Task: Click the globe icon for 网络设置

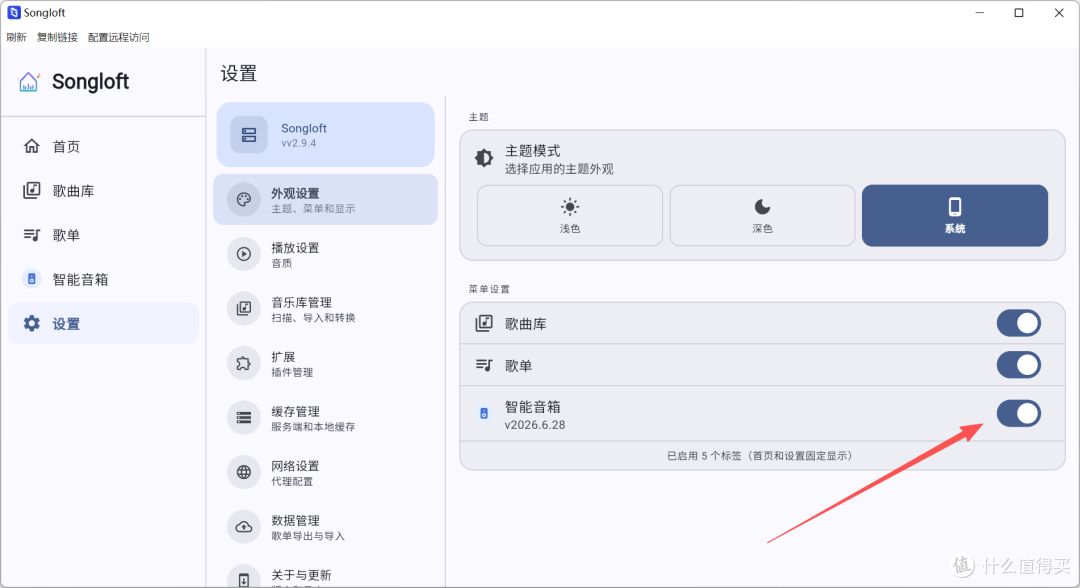Action: pos(244,472)
